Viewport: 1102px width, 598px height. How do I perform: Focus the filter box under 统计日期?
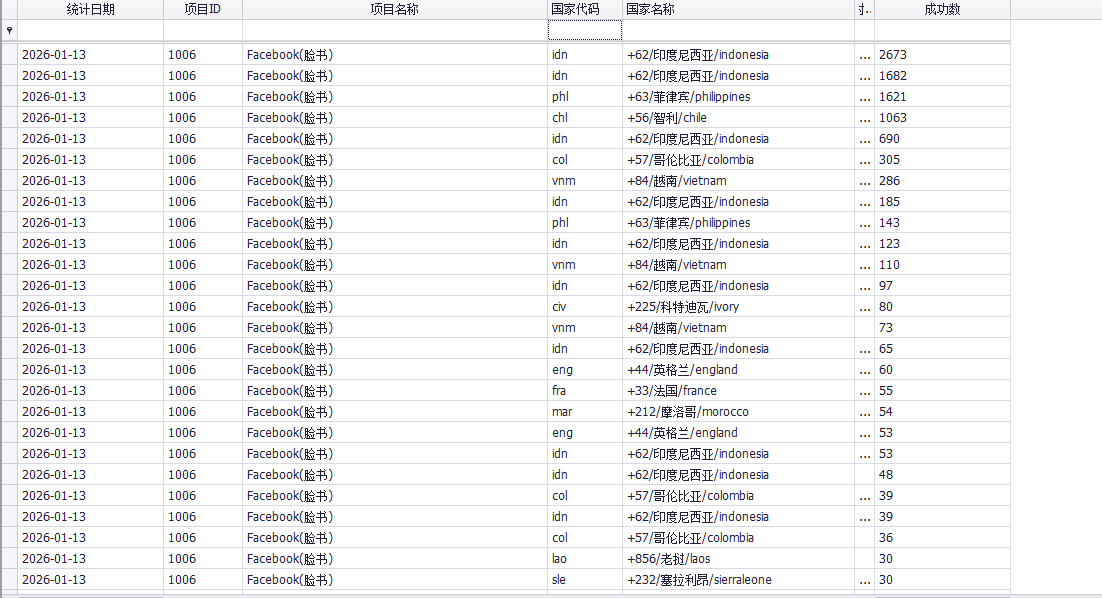tap(90, 30)
